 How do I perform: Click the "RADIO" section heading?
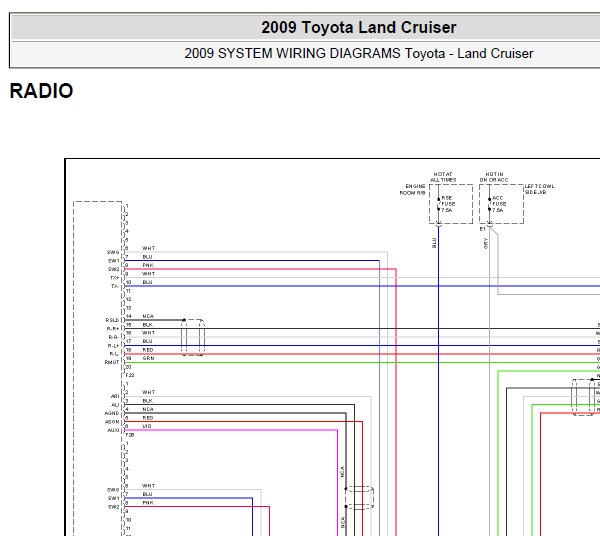pyautogui.click(x=41, y=91)
